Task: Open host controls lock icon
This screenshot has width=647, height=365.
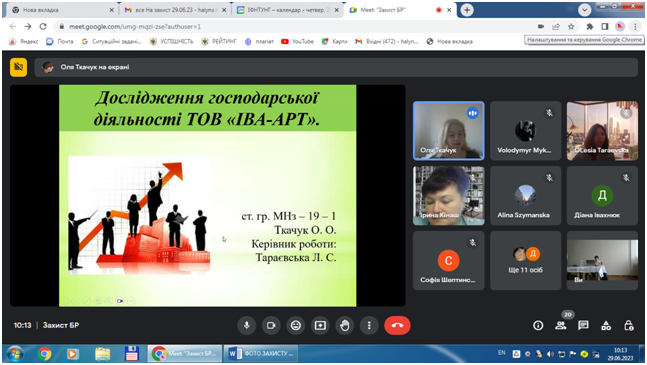Action: pyautogui.click(x=628, y=325)
